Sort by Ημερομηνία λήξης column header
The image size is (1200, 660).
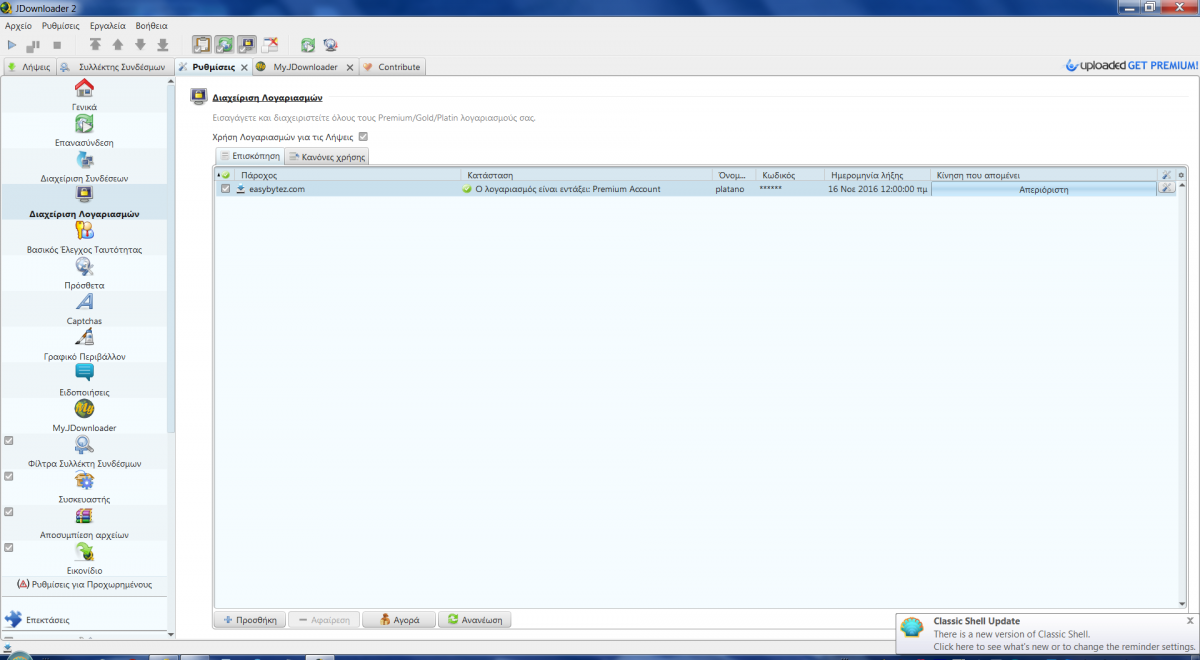tap(877, 175)
